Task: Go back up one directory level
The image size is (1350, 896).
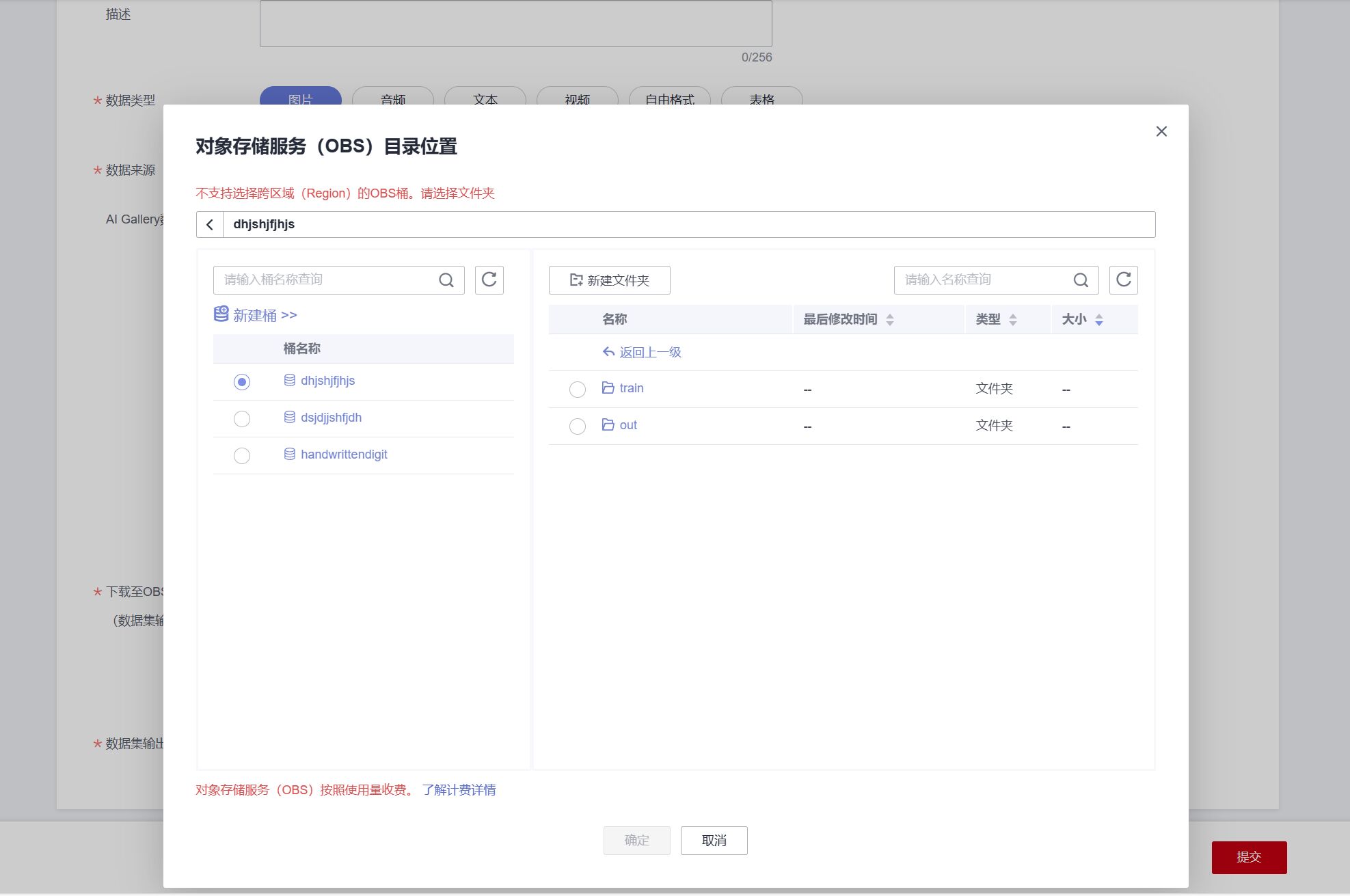Action: click(x=642, y=353)
